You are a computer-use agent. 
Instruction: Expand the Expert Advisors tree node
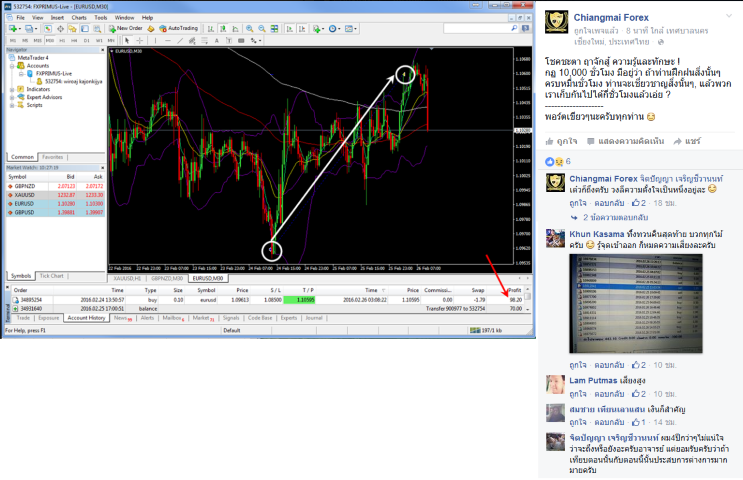click(12, 97)
